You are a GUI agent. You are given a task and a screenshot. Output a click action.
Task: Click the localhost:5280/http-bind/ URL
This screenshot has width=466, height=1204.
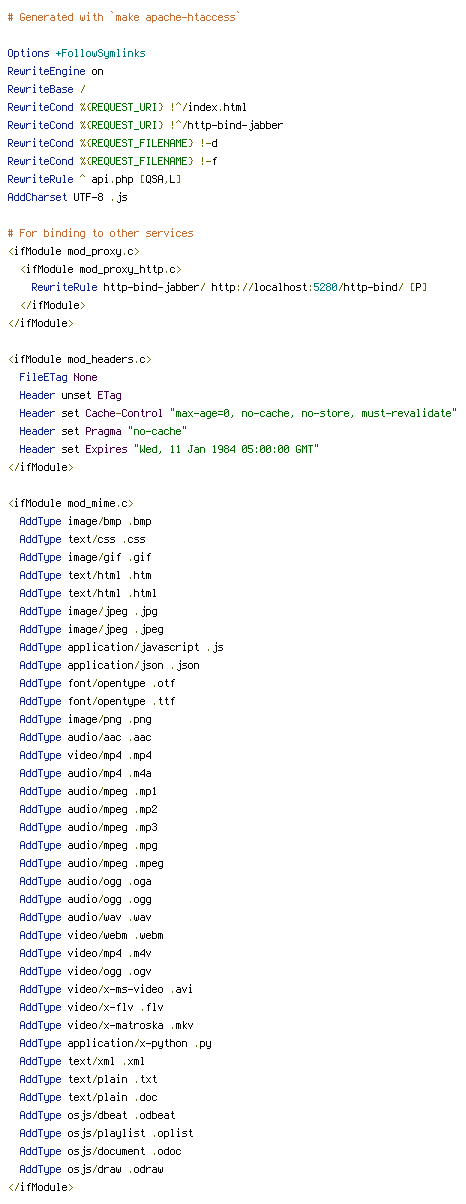coord(306,287)
